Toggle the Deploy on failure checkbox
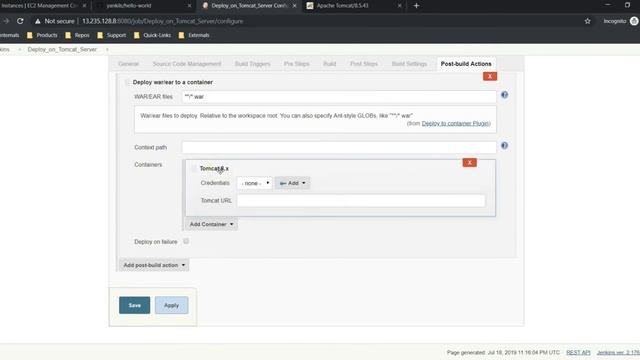The height and width of the screenshot is (360, 640). click(x=186, y=241)
